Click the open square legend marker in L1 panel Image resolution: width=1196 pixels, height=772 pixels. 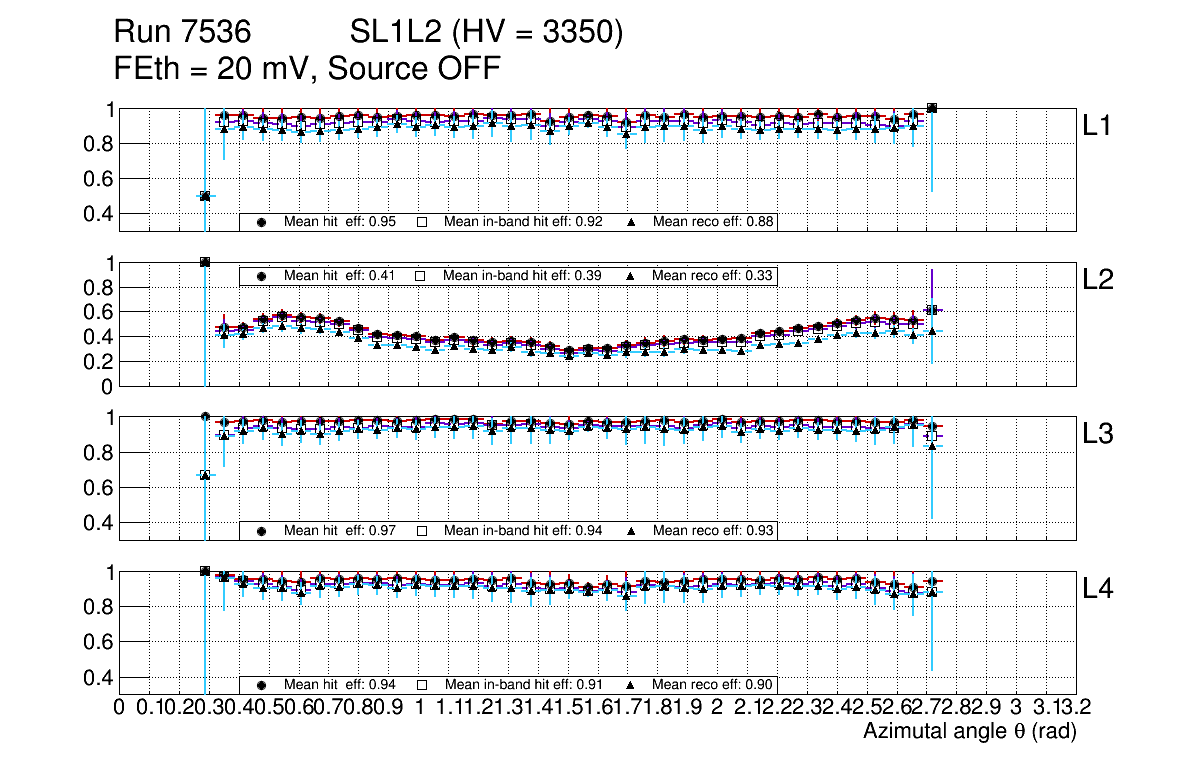[422, 222]
